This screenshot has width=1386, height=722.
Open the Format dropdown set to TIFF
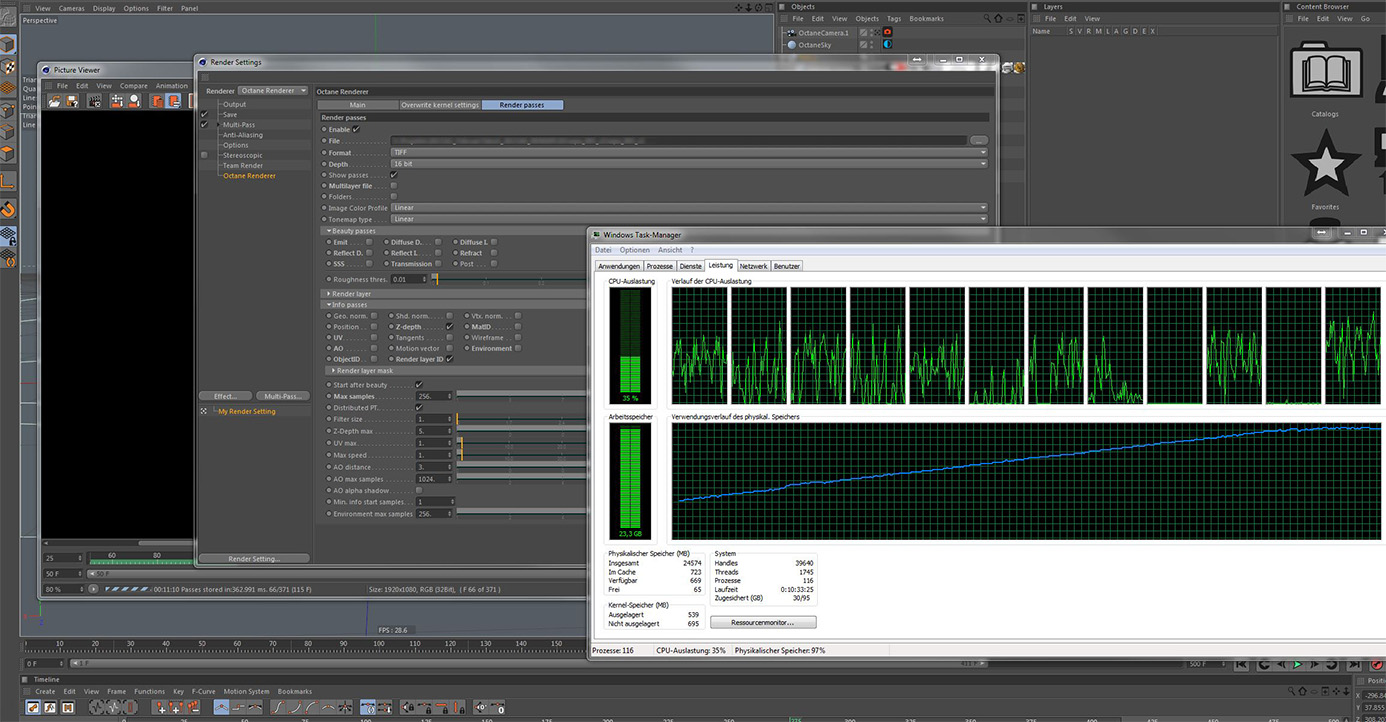pos(688,153)
